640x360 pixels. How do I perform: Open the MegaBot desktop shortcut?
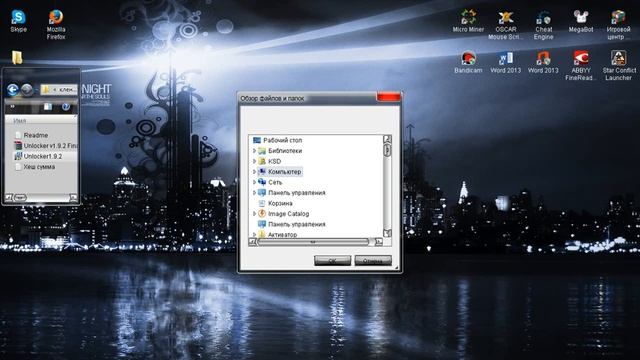click(580, 21)
